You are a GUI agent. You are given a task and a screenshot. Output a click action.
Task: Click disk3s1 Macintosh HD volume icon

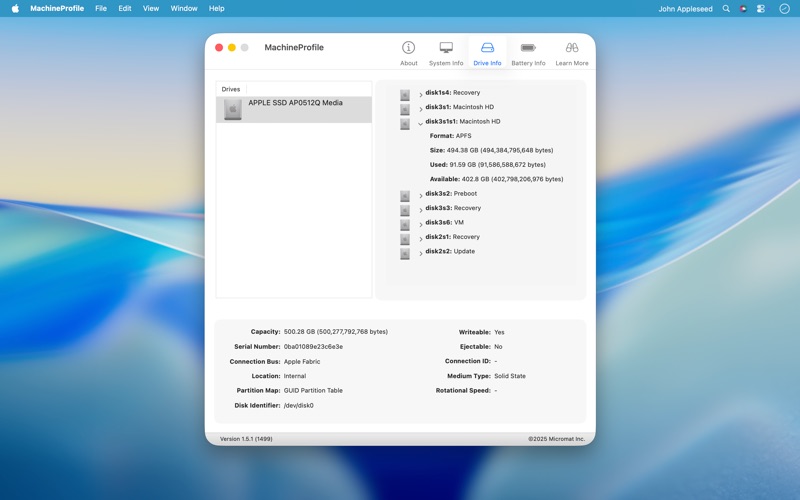pyautogui.click(x=405, y=109)
